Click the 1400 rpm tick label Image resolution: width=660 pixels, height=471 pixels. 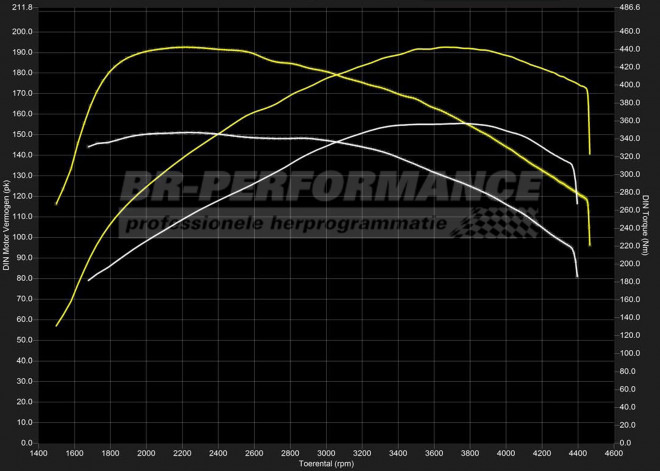pos(37,453)
